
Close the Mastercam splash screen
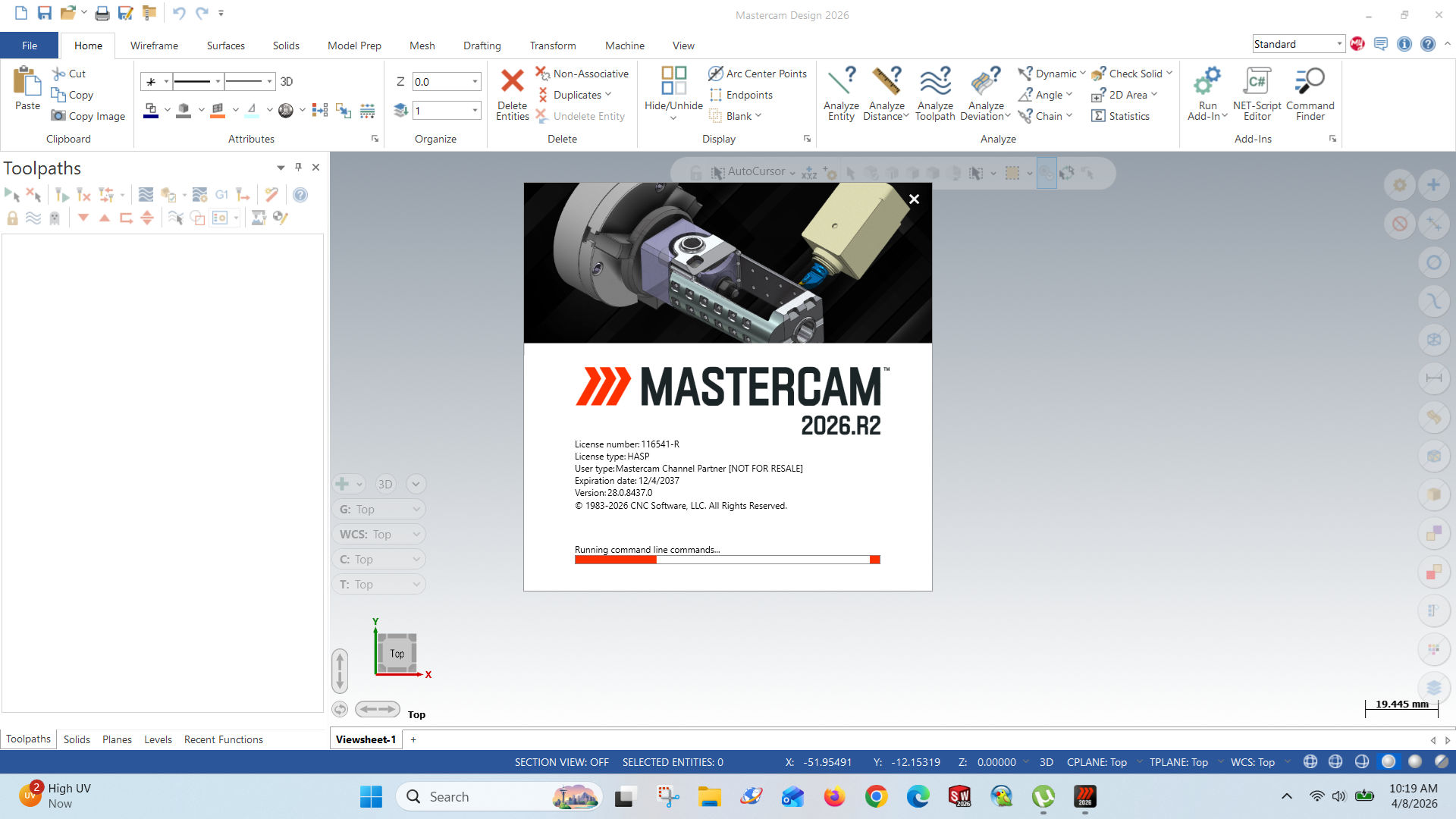914,199
